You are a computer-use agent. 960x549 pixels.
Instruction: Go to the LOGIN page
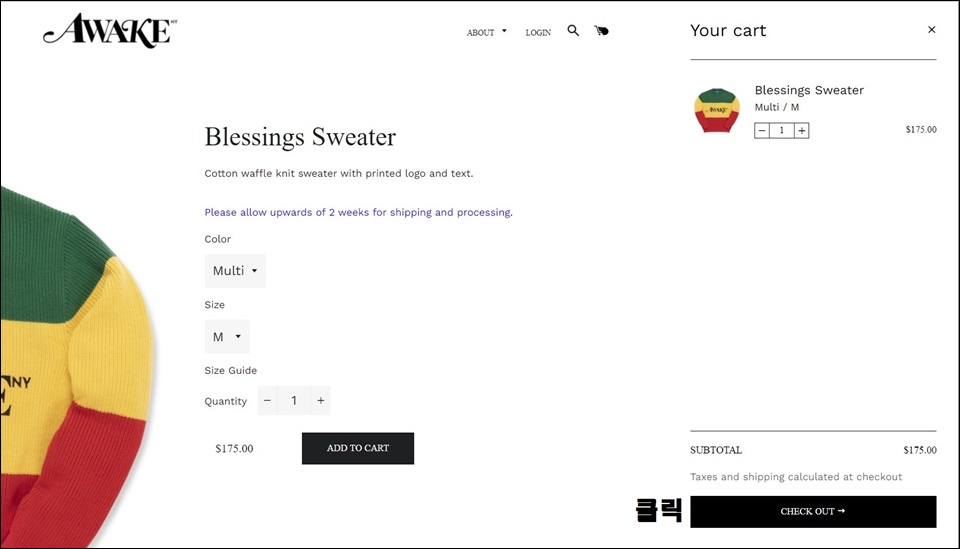(538, 32)
